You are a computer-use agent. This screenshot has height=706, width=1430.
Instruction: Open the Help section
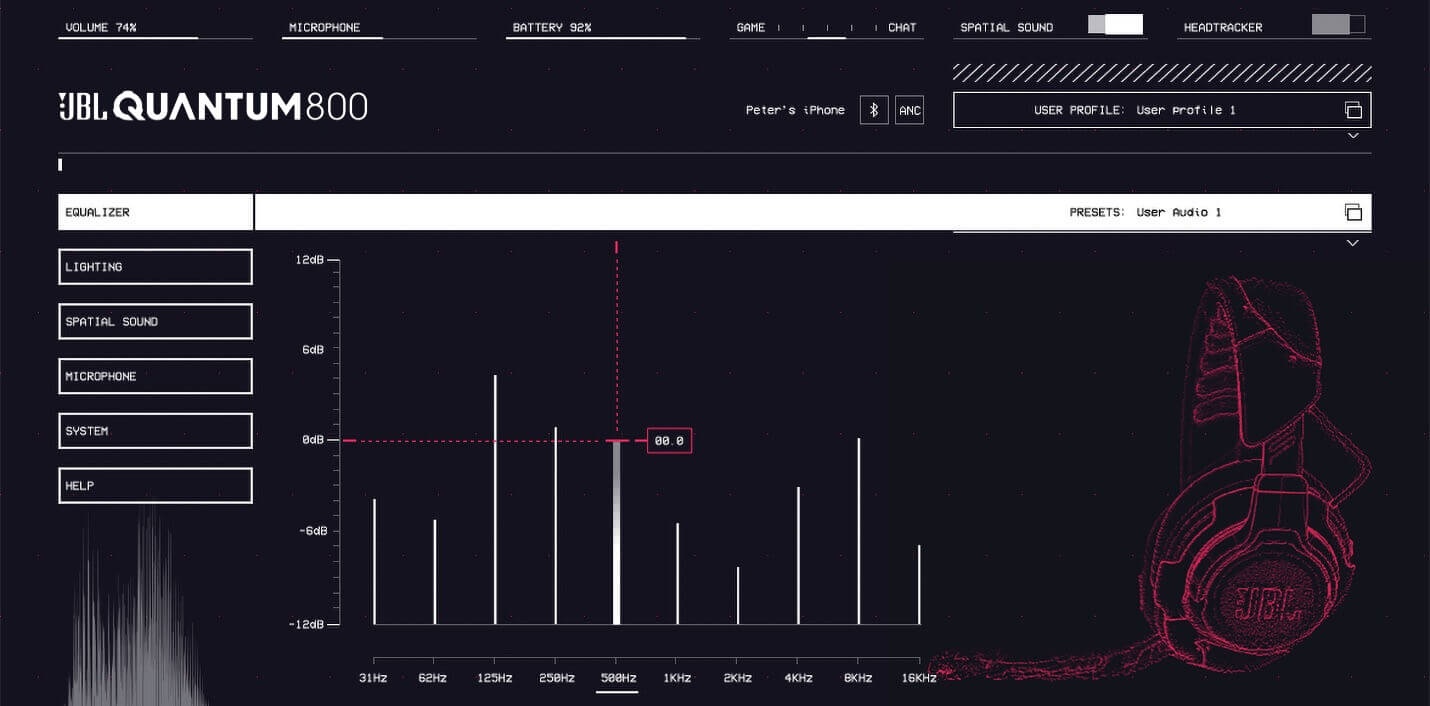(155, 486)
